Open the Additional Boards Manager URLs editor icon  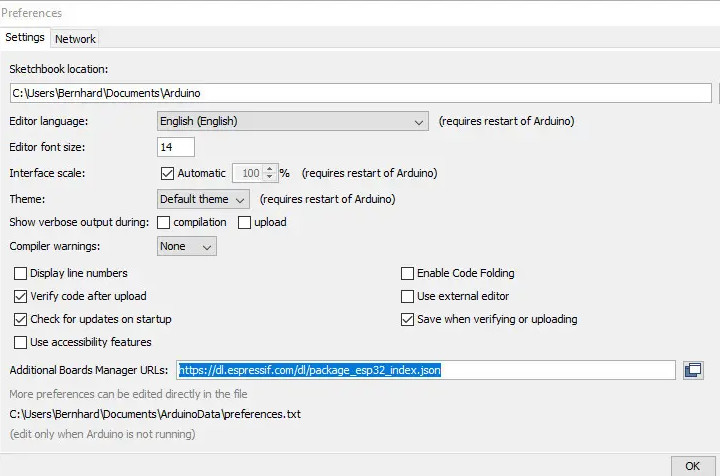[693, 370]
